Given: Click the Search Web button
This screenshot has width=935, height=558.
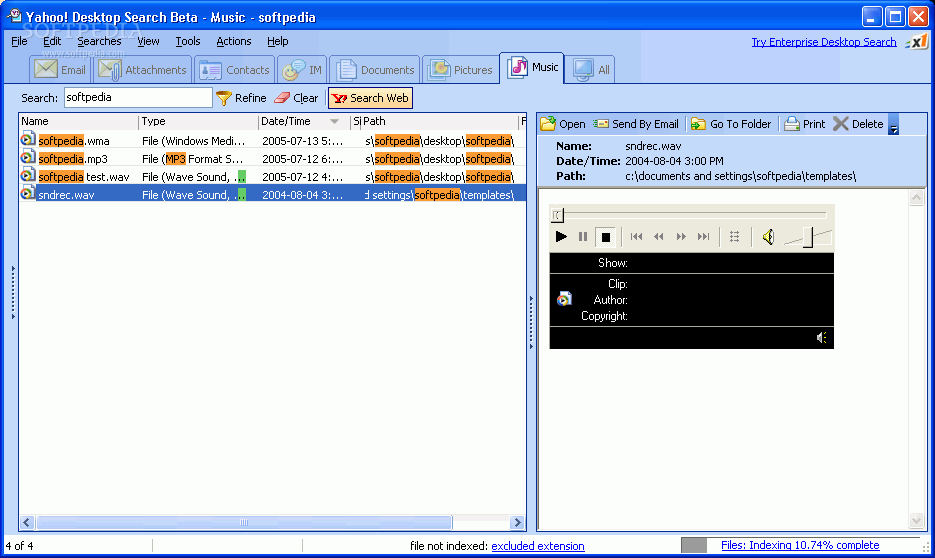Looking at the screenshot, I should coord(370,98).
